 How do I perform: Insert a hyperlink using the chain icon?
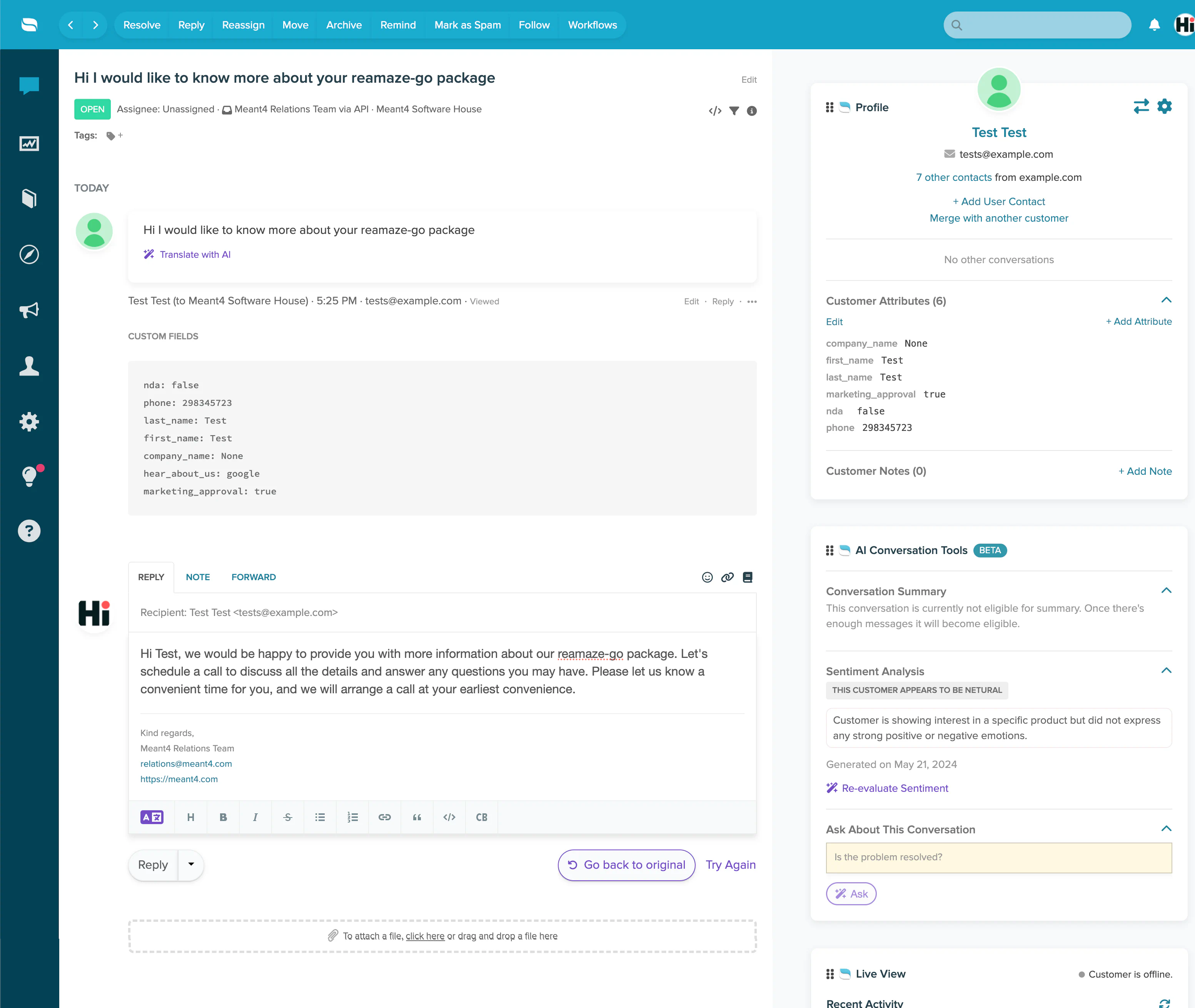pos(385,817)
